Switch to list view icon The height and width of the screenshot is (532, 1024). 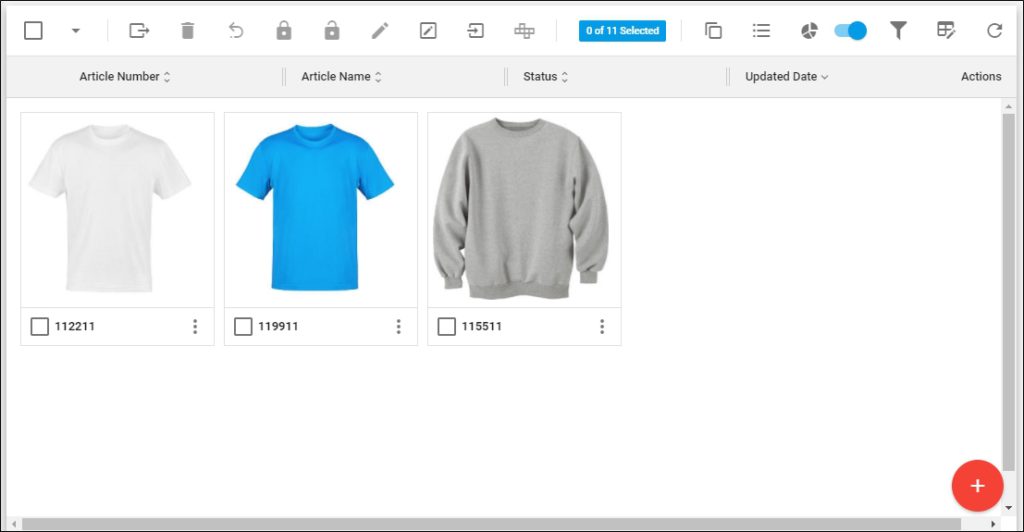point(761,31)
